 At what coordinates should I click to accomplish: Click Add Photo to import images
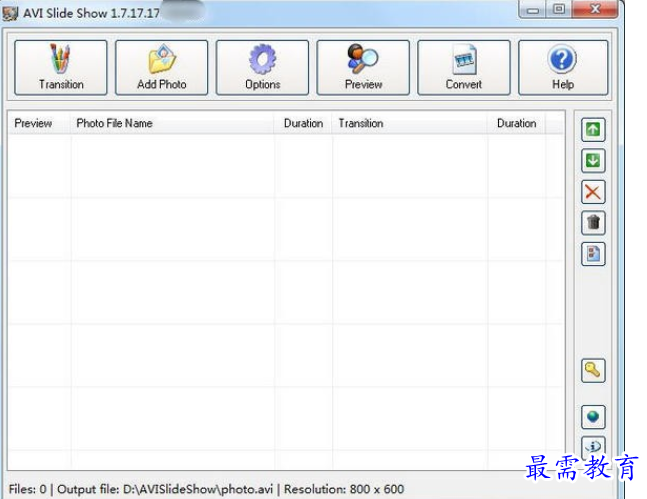(x=161, y=68)
